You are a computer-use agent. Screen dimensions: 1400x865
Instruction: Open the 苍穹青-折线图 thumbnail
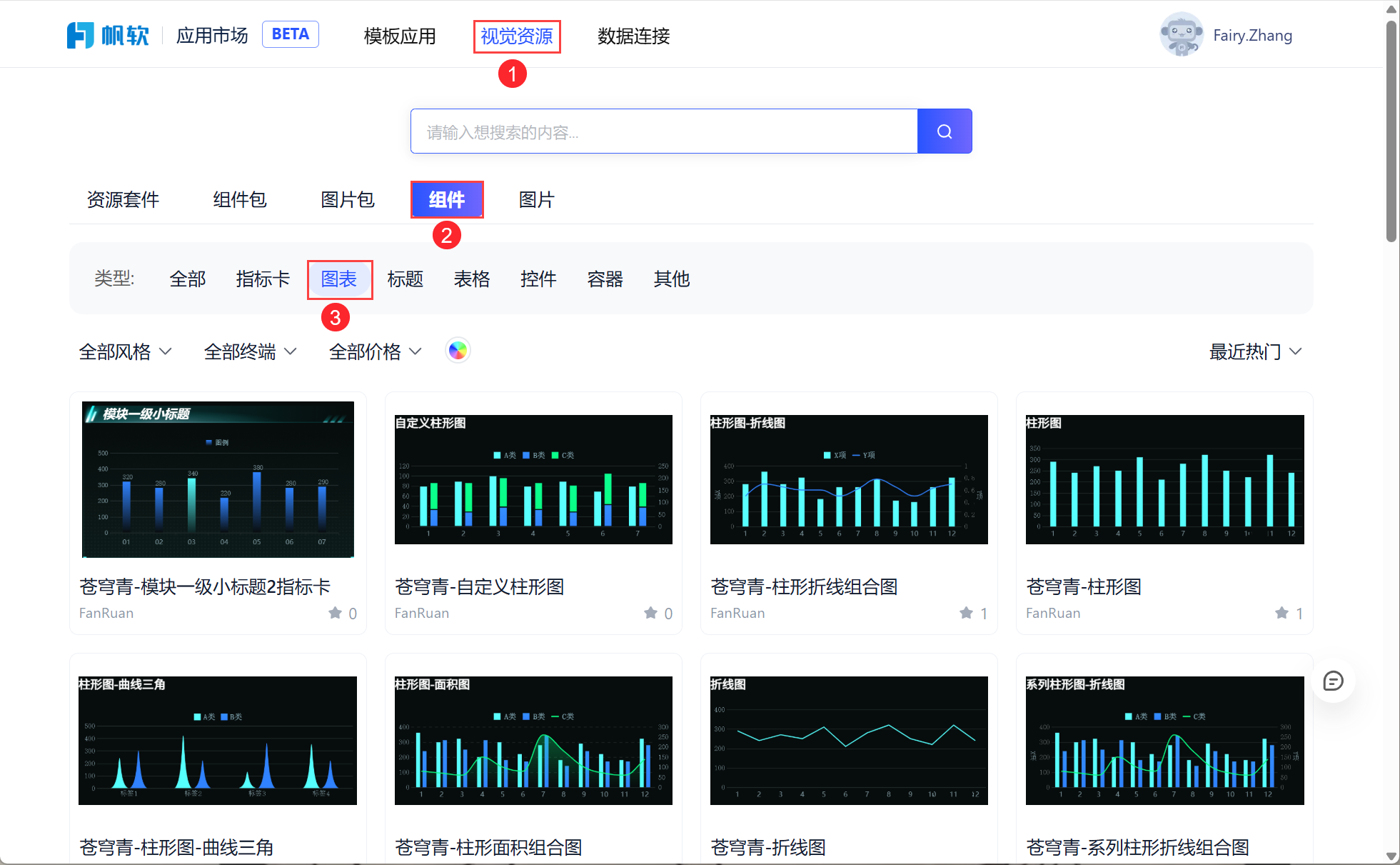849,740
